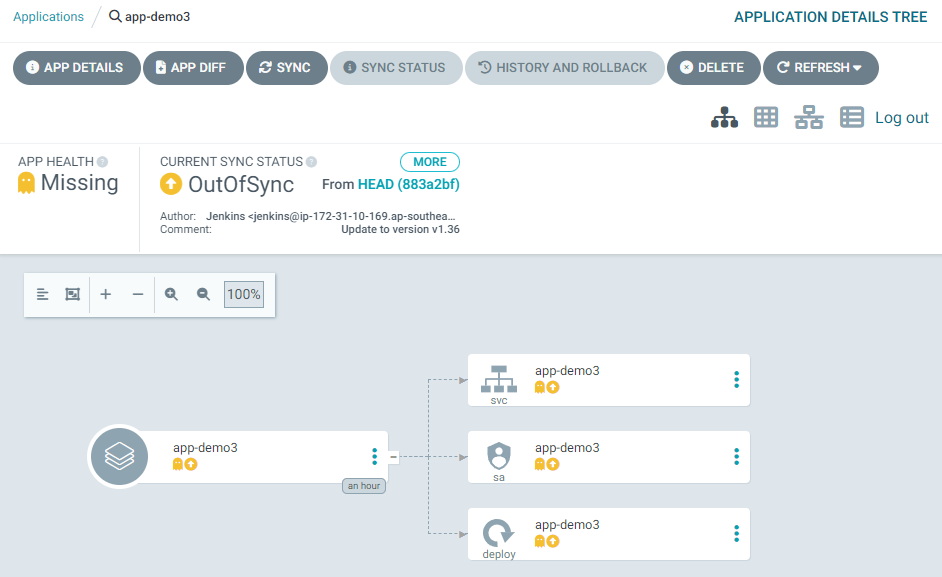
Task: Click the search magnifier icon next to app-demo3
Action: pos(115,16)
